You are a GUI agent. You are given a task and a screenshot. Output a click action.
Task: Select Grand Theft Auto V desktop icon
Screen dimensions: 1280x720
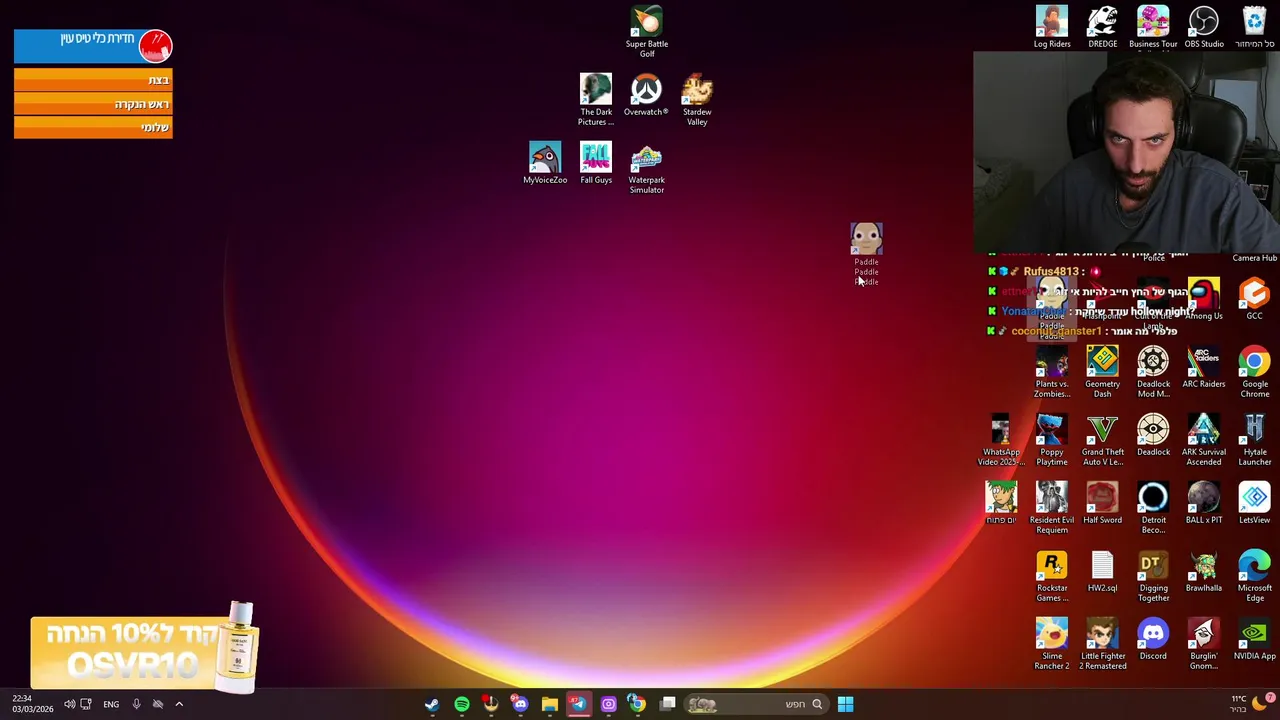coord(1102,440)
